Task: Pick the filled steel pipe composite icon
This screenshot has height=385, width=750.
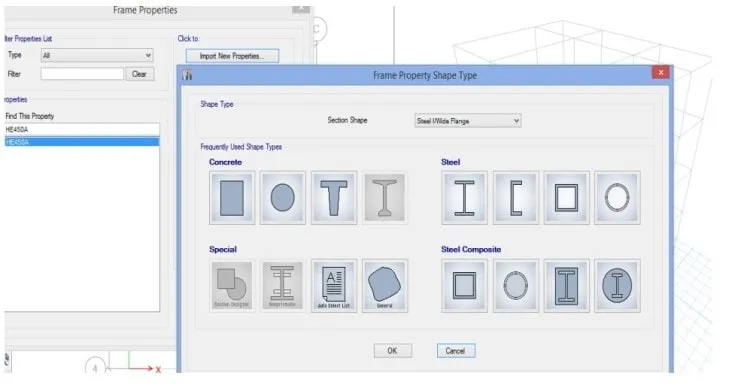Action: pyautogui.click(x=516, y=286)
